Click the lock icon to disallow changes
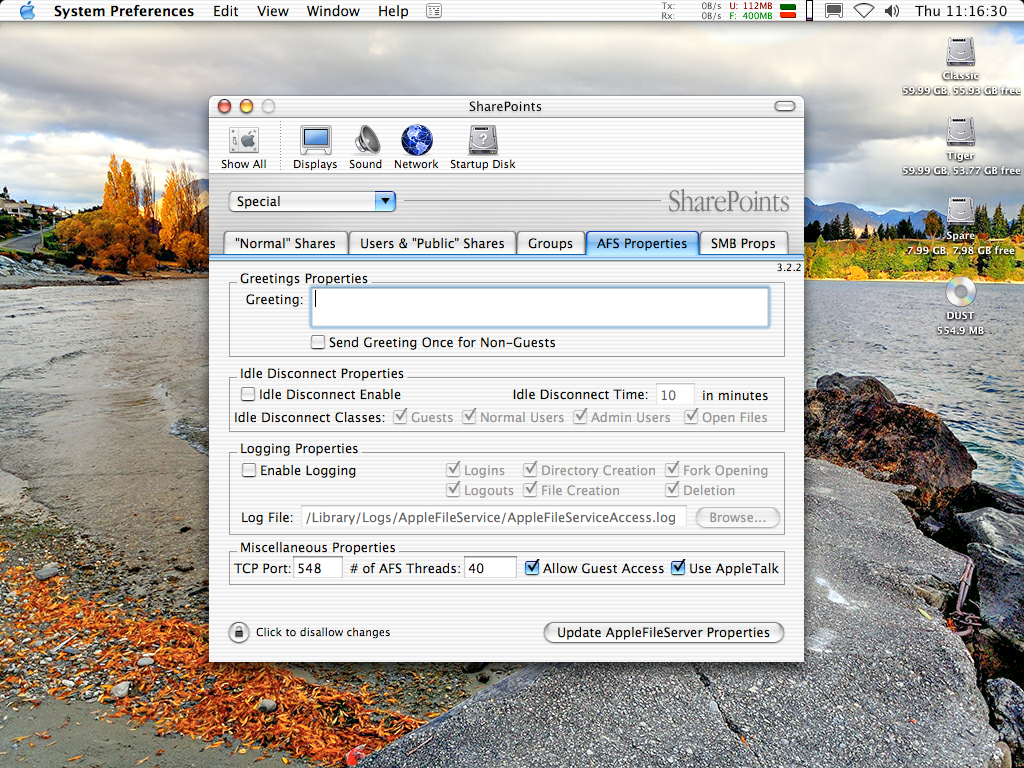 tap(239, 632)
